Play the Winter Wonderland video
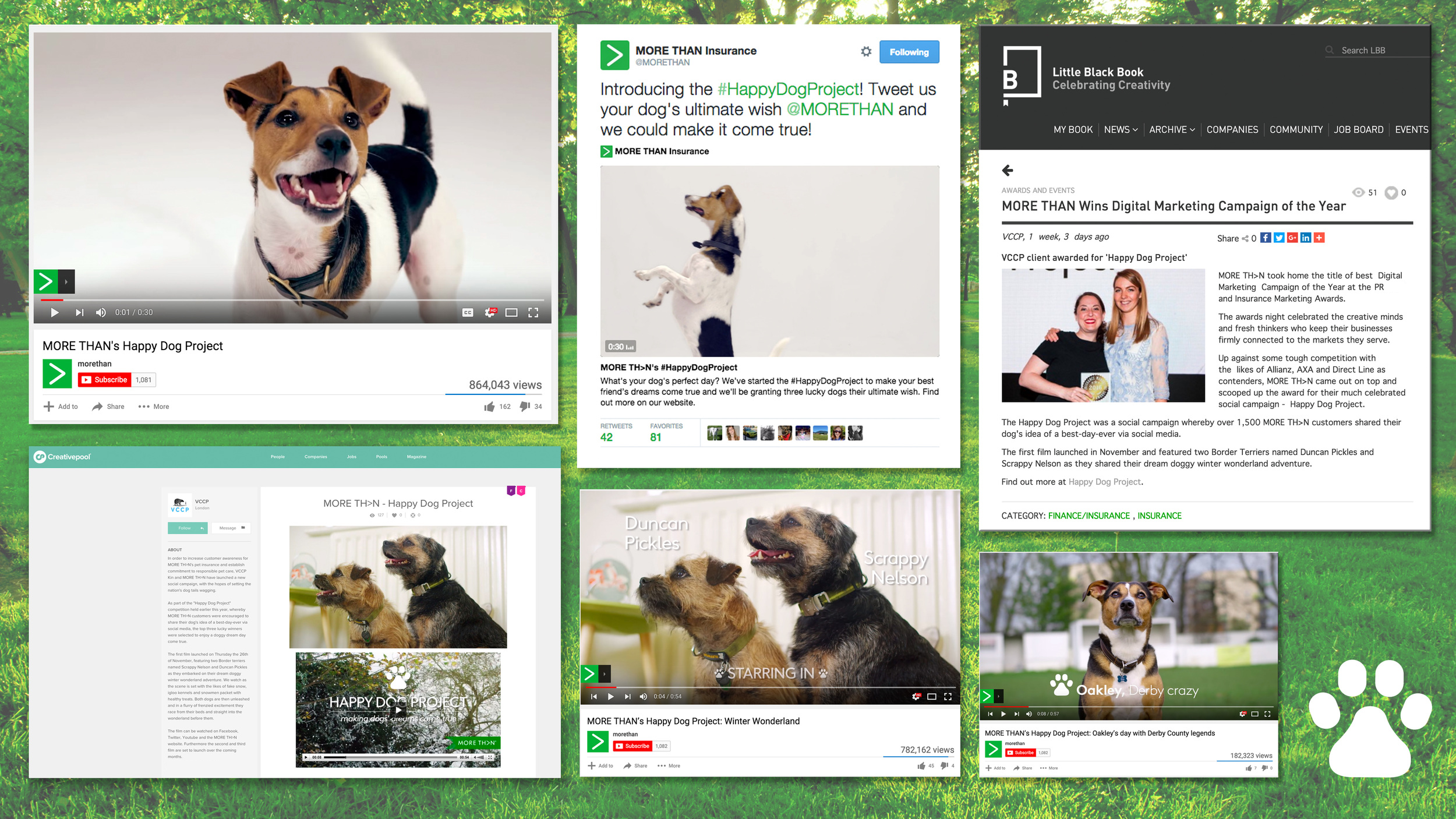The image size is (1456, 819). pyautogui.click(x=610, y=697)
